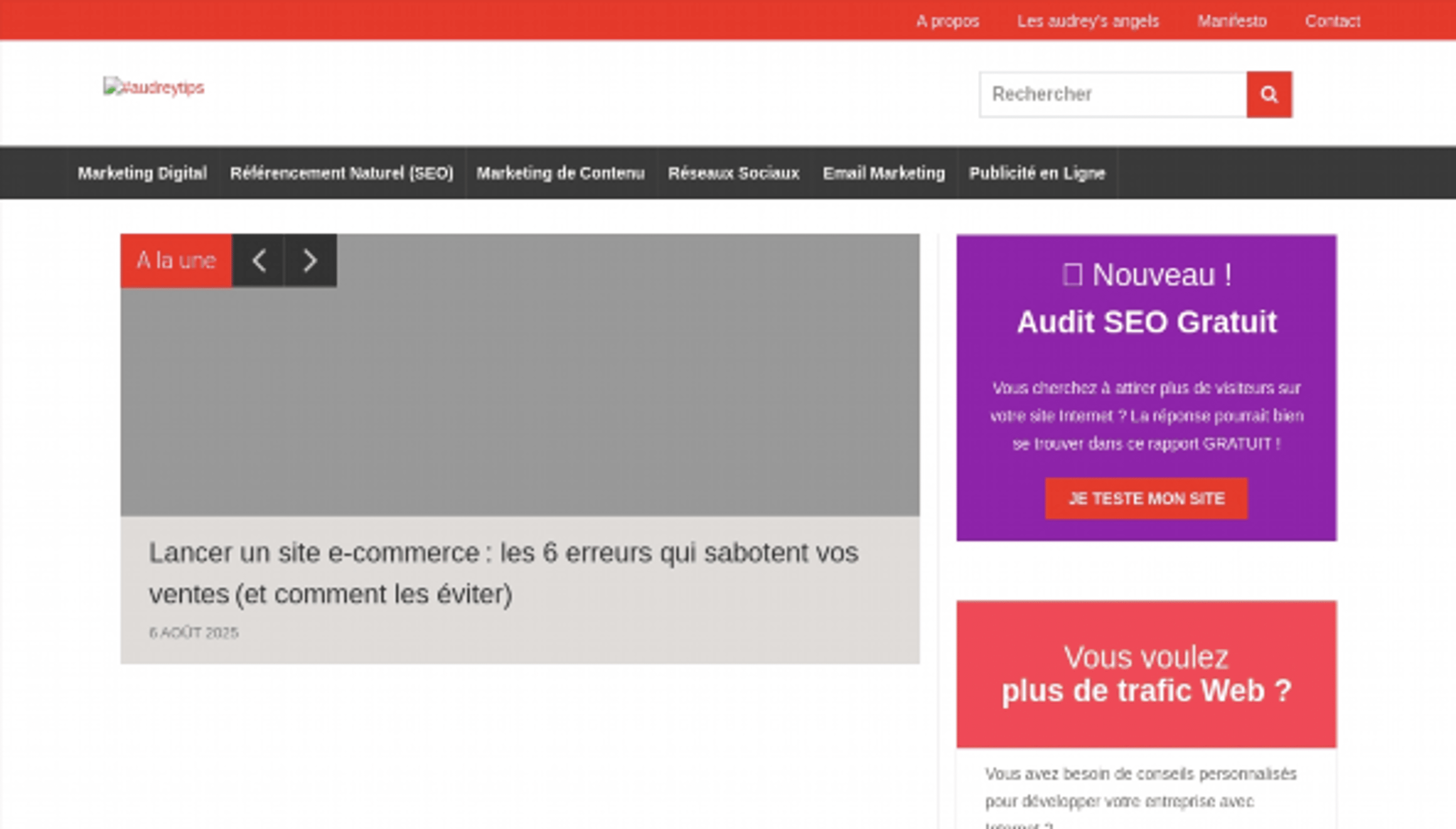Click into the Rechercher search field
Image resolution: width=1456 pixels, height=829 pixels.
[x=1112, y=94]
